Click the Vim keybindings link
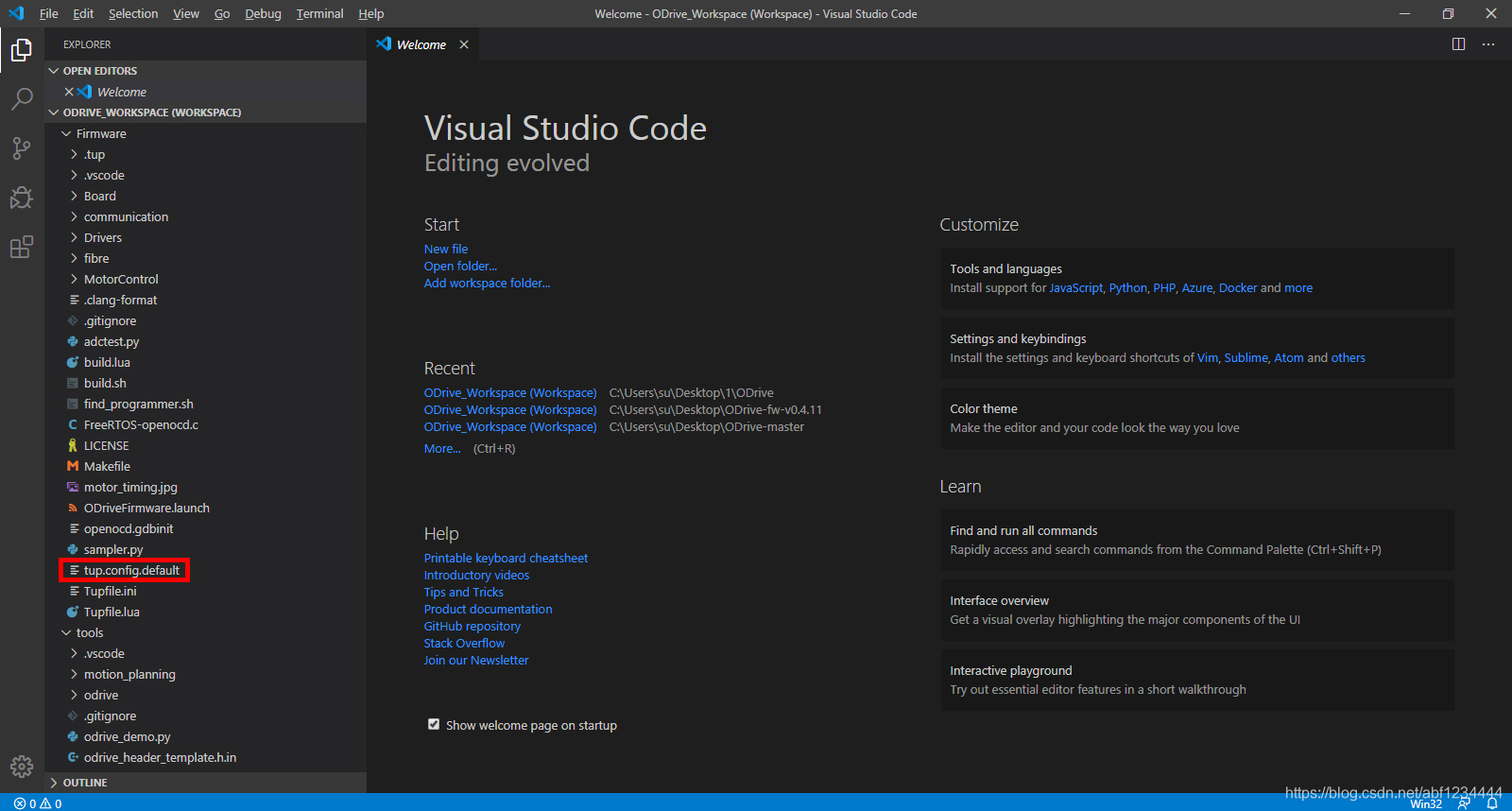The height and width of the screenshot is (811, 1512). pyautogui.click(x=1208, y=357)
